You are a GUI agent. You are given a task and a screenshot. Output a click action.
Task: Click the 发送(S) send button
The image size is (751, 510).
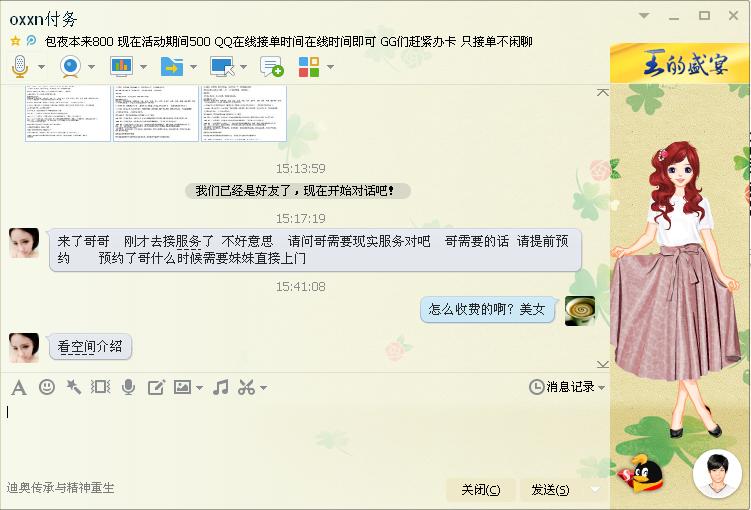pyautogui.click(x=550, y=489)
